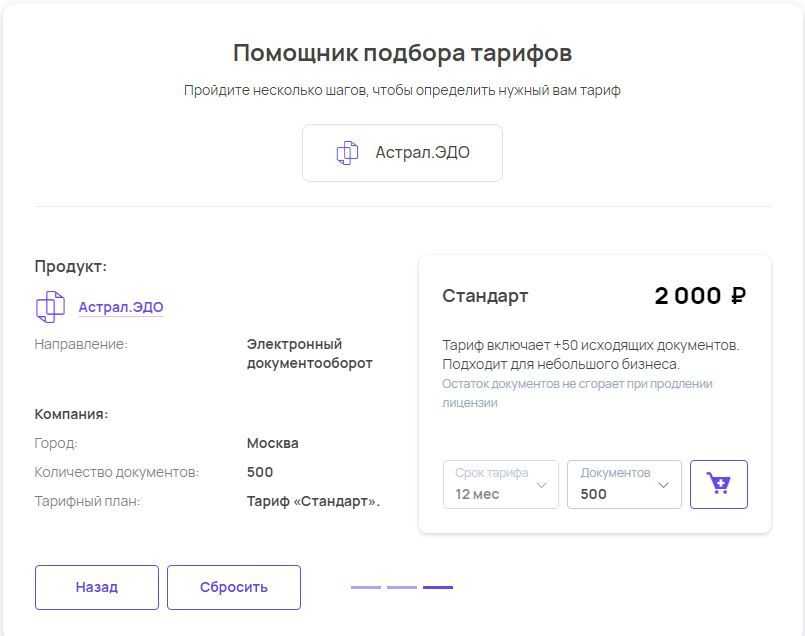Screen dimensions: 805x636
Task: Go back with the Назад button
Action: point(97,588)
